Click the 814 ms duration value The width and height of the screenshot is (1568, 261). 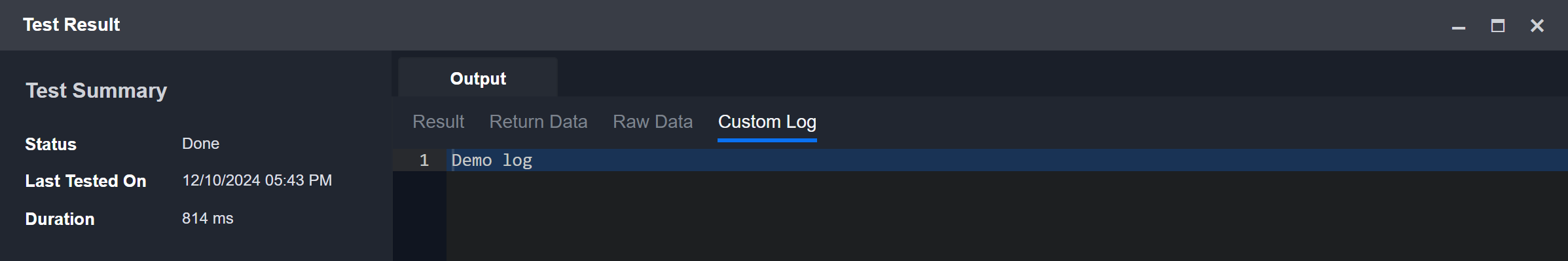click(208, 218)
